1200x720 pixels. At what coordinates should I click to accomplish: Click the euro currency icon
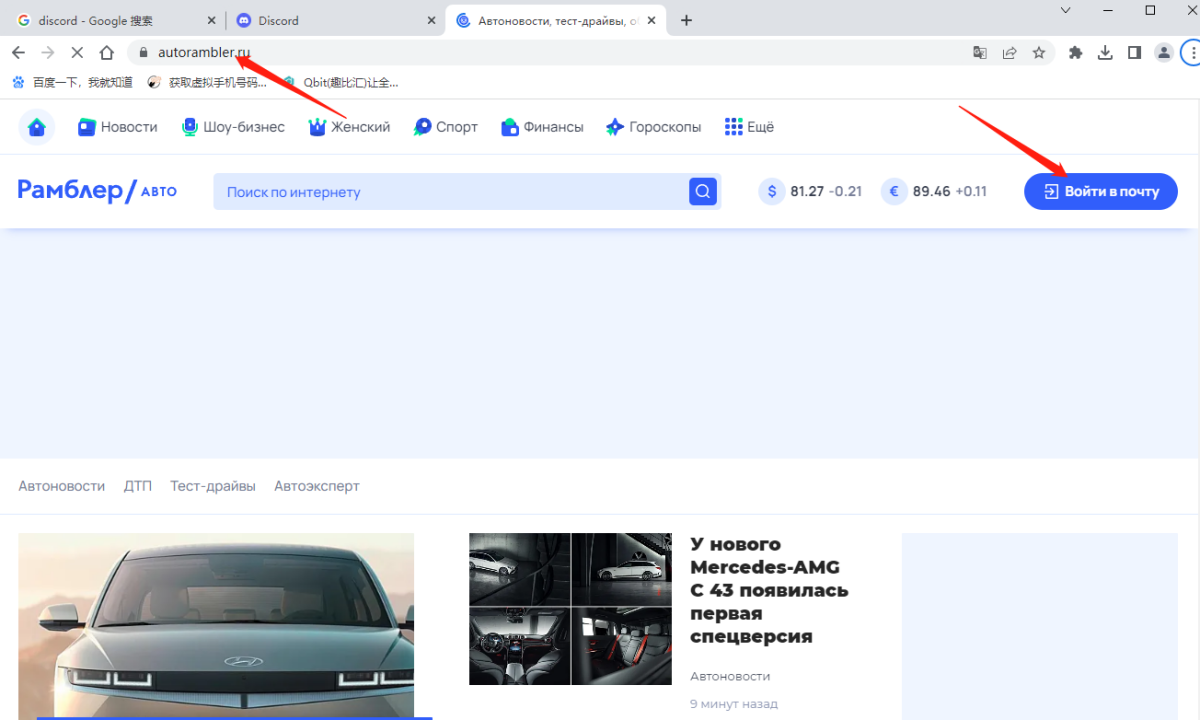coord(894,191)
